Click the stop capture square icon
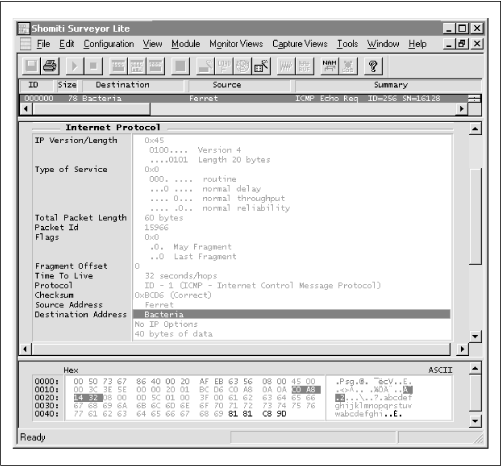 [x=93, y=66]
